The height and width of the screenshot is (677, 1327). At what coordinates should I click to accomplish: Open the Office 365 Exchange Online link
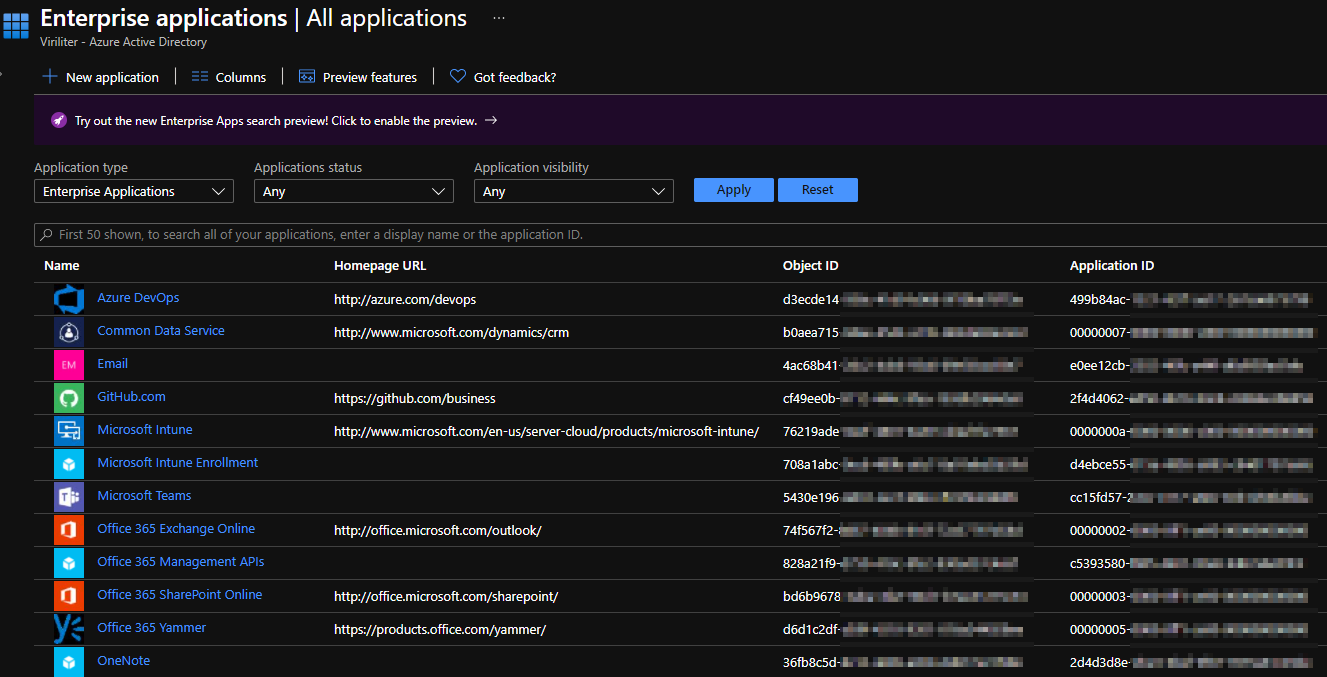176,529
